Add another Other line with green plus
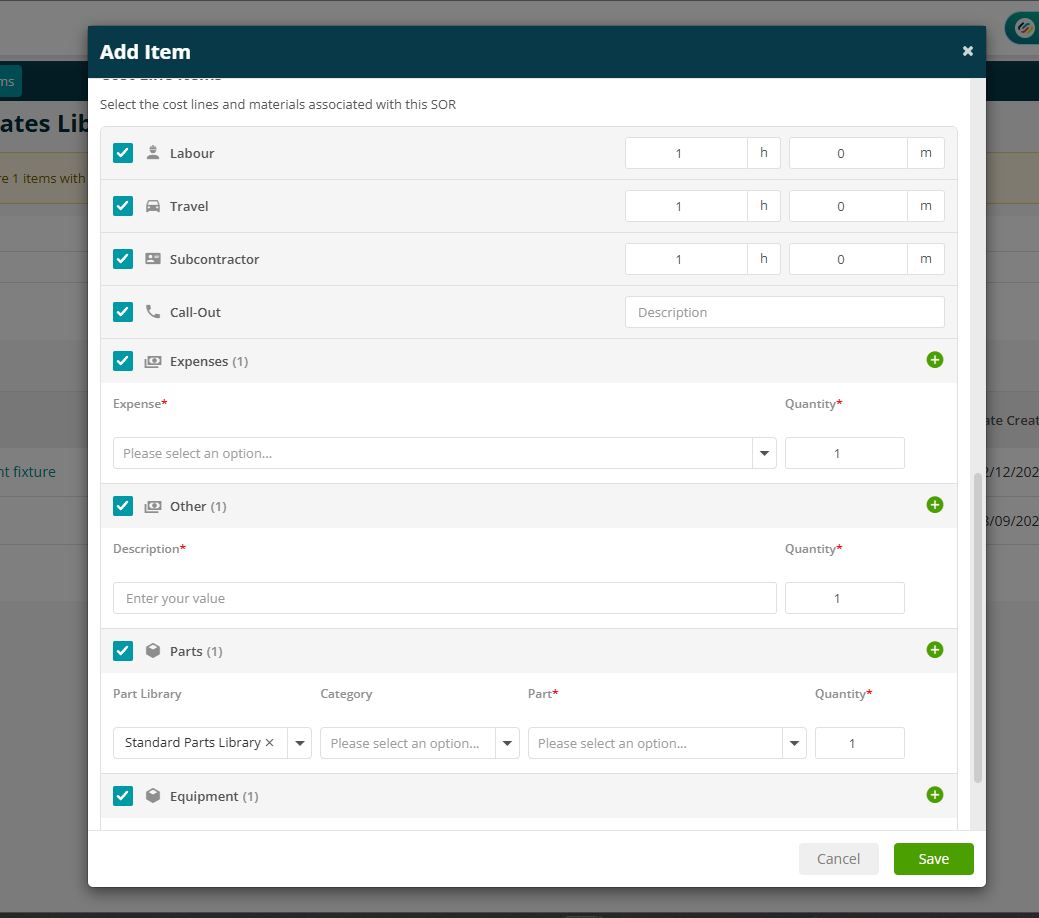Viewport: 1039px width, 918px height. 934,505
